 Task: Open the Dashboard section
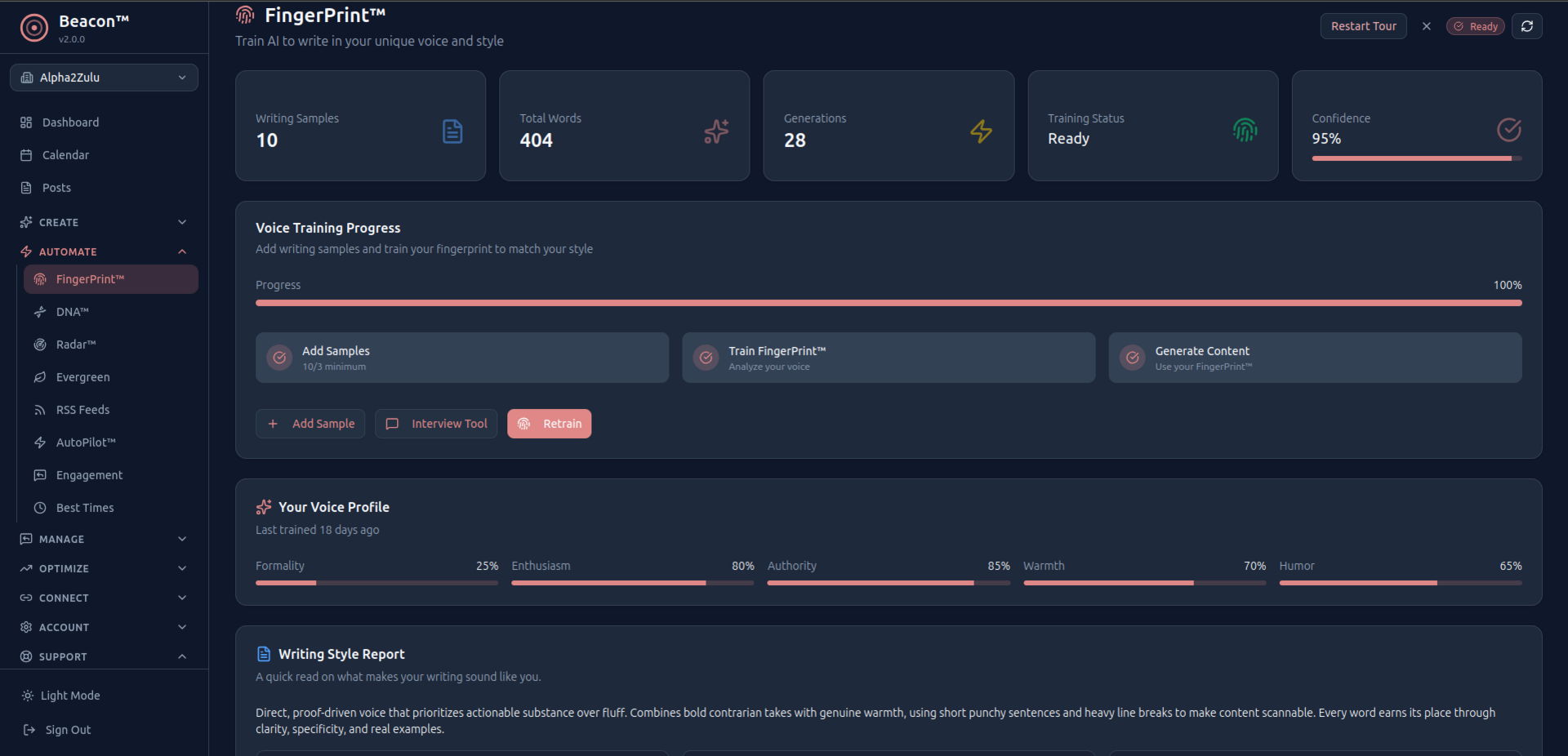pyautogui.click(x=70, y=122)
